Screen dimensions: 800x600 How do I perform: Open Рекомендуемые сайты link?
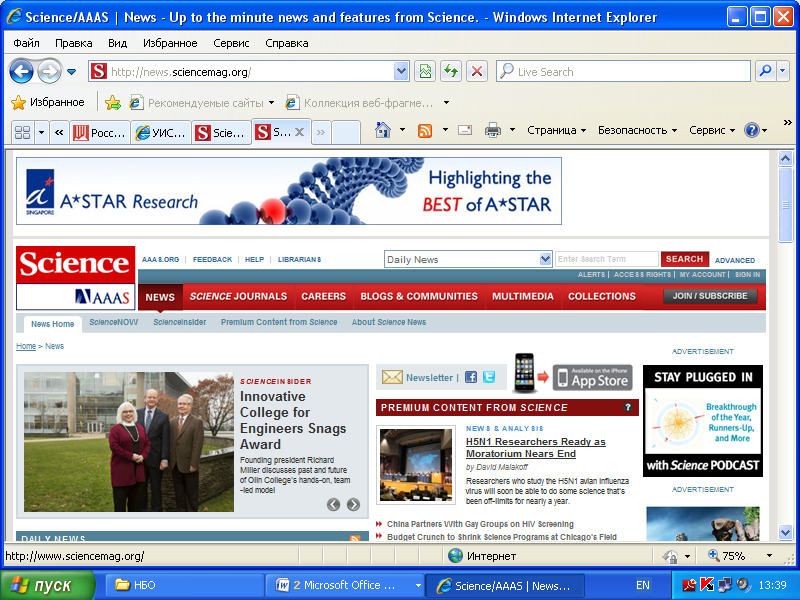coord(202,103)
